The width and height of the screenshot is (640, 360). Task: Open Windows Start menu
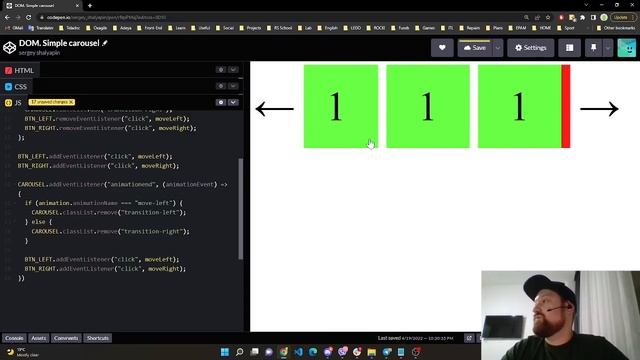tap(224, 352)
